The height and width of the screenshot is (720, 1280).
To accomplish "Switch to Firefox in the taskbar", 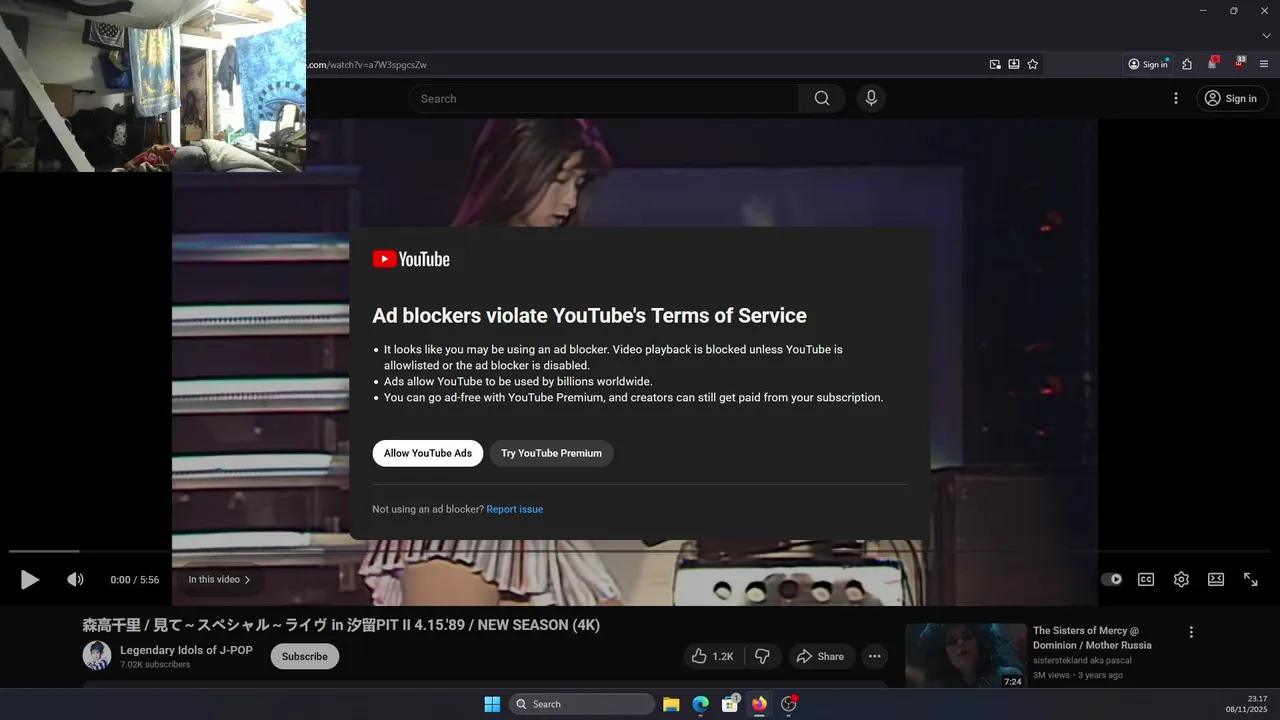I will (759, 704).
